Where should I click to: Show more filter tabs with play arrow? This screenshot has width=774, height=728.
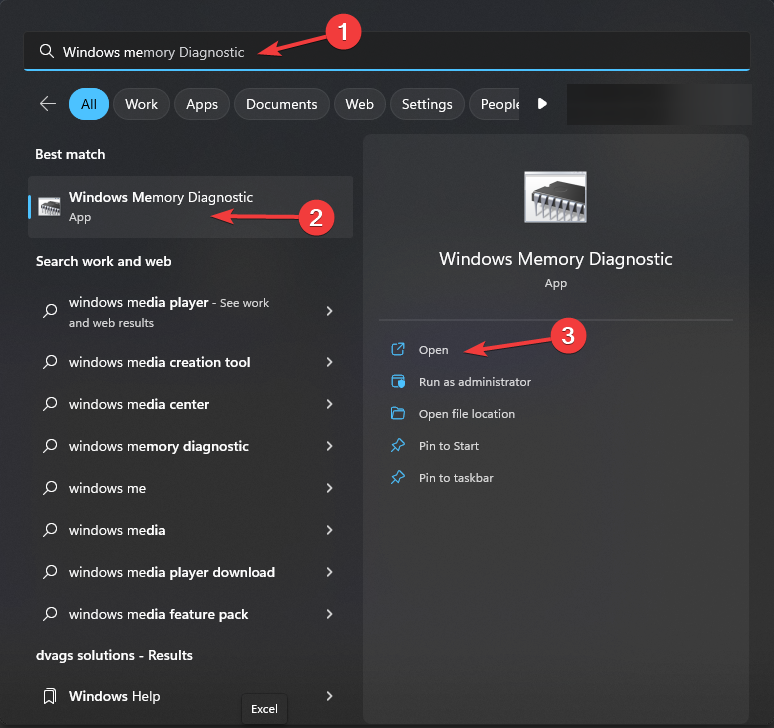pyautogui.click(x=542, y=104)
